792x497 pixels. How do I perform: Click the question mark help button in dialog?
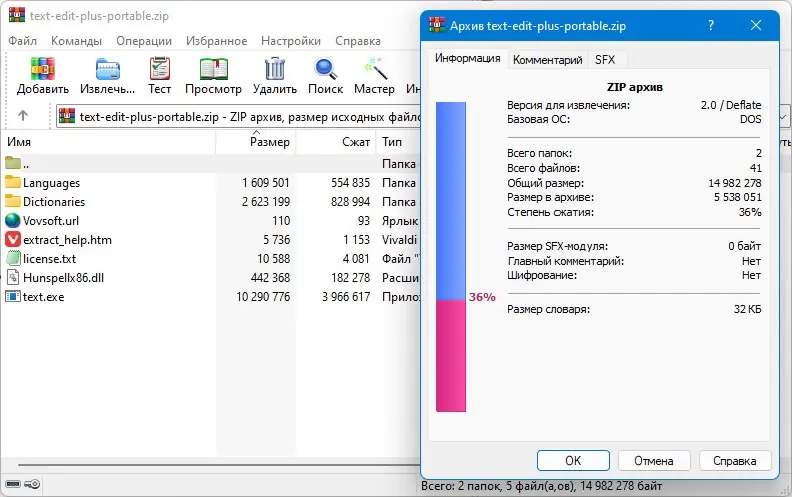pos(711,25)
